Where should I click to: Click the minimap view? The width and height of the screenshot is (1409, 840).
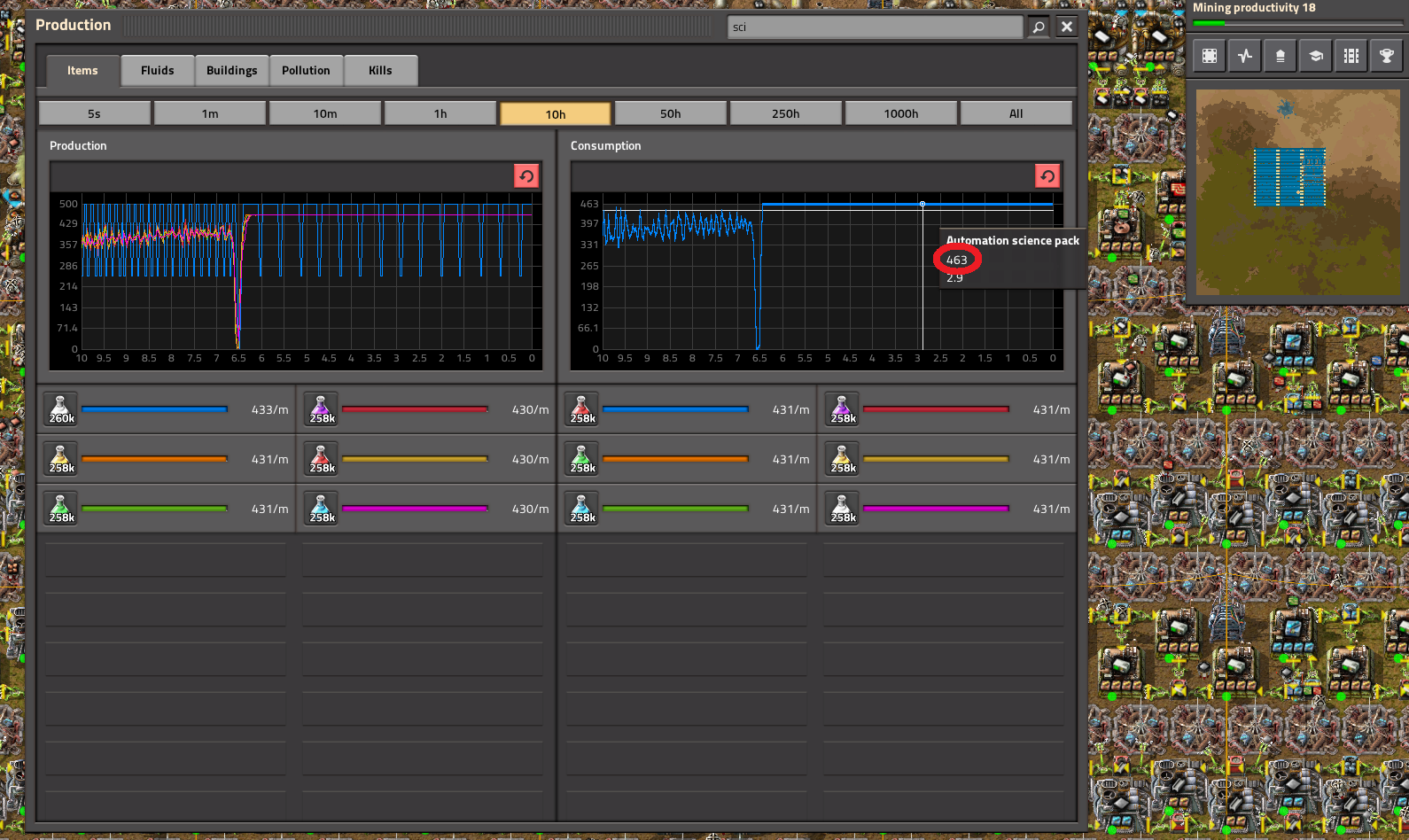point(1297,191)
